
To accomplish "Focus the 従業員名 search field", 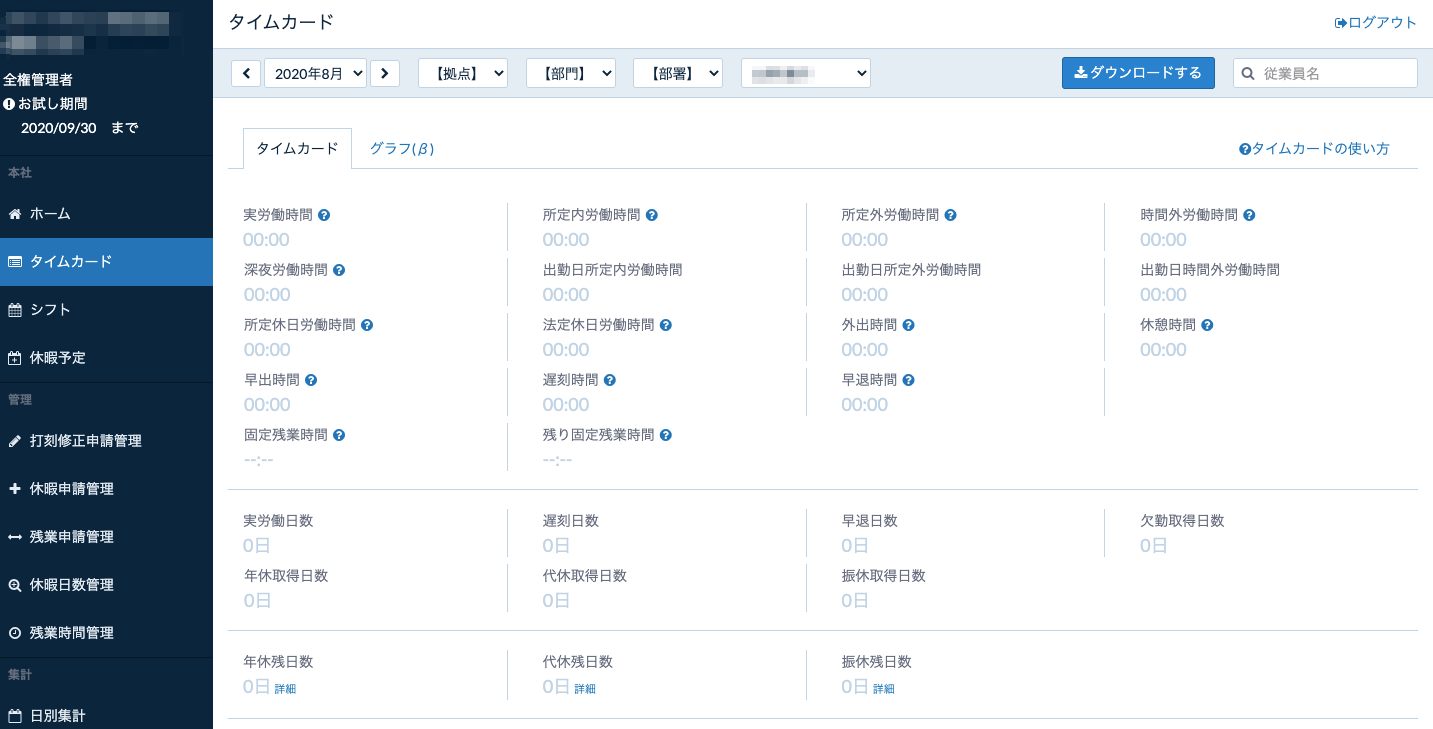I will pos(1335,73).
